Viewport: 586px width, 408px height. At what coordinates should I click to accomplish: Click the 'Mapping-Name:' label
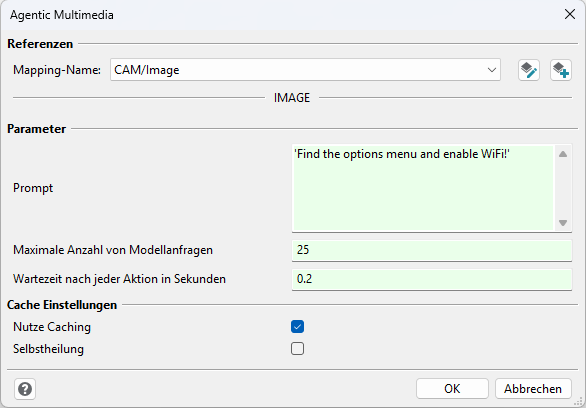57,70
